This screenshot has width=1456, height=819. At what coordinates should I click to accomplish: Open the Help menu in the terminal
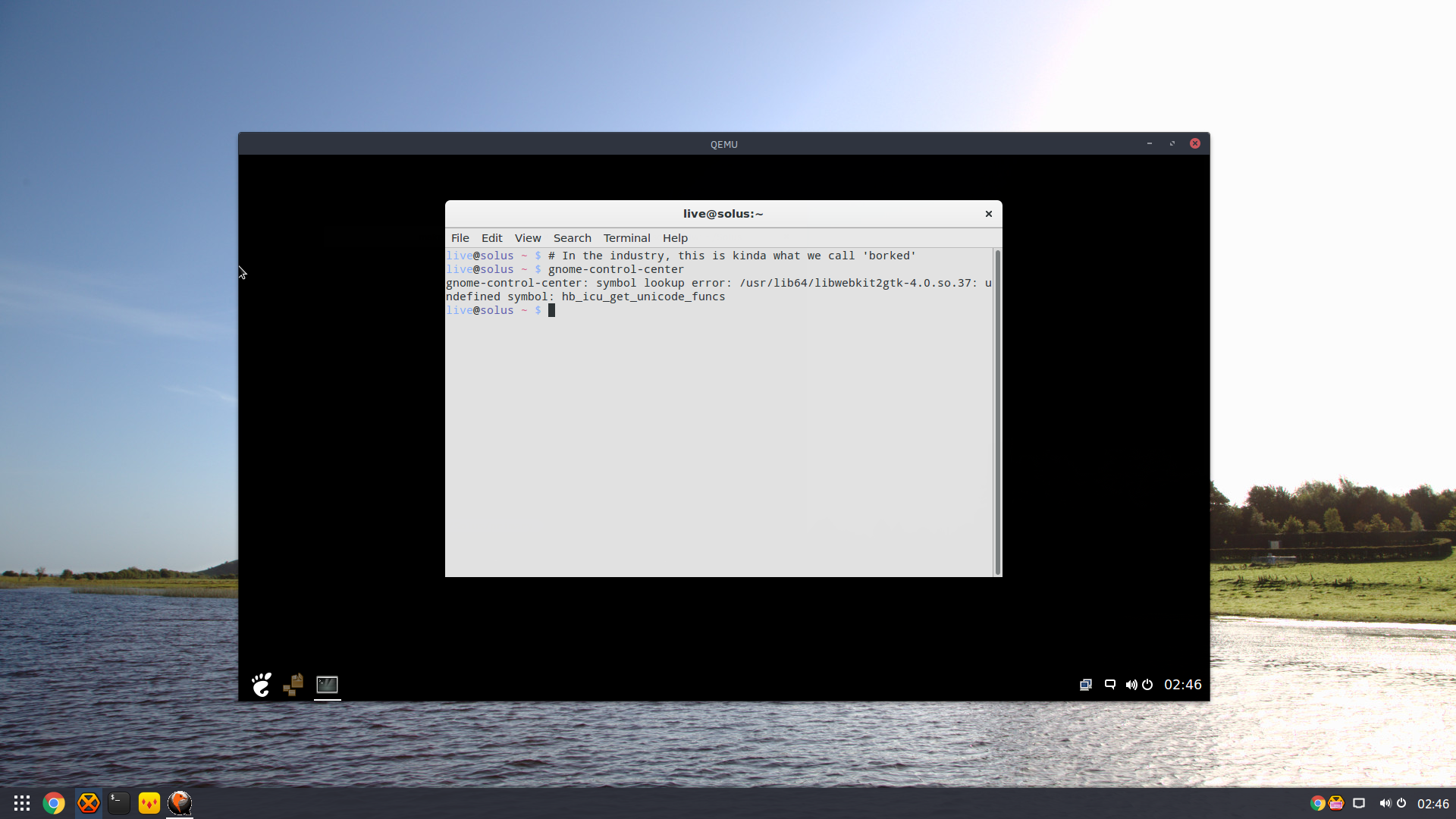pyautogui.click(x=675, y=238)
